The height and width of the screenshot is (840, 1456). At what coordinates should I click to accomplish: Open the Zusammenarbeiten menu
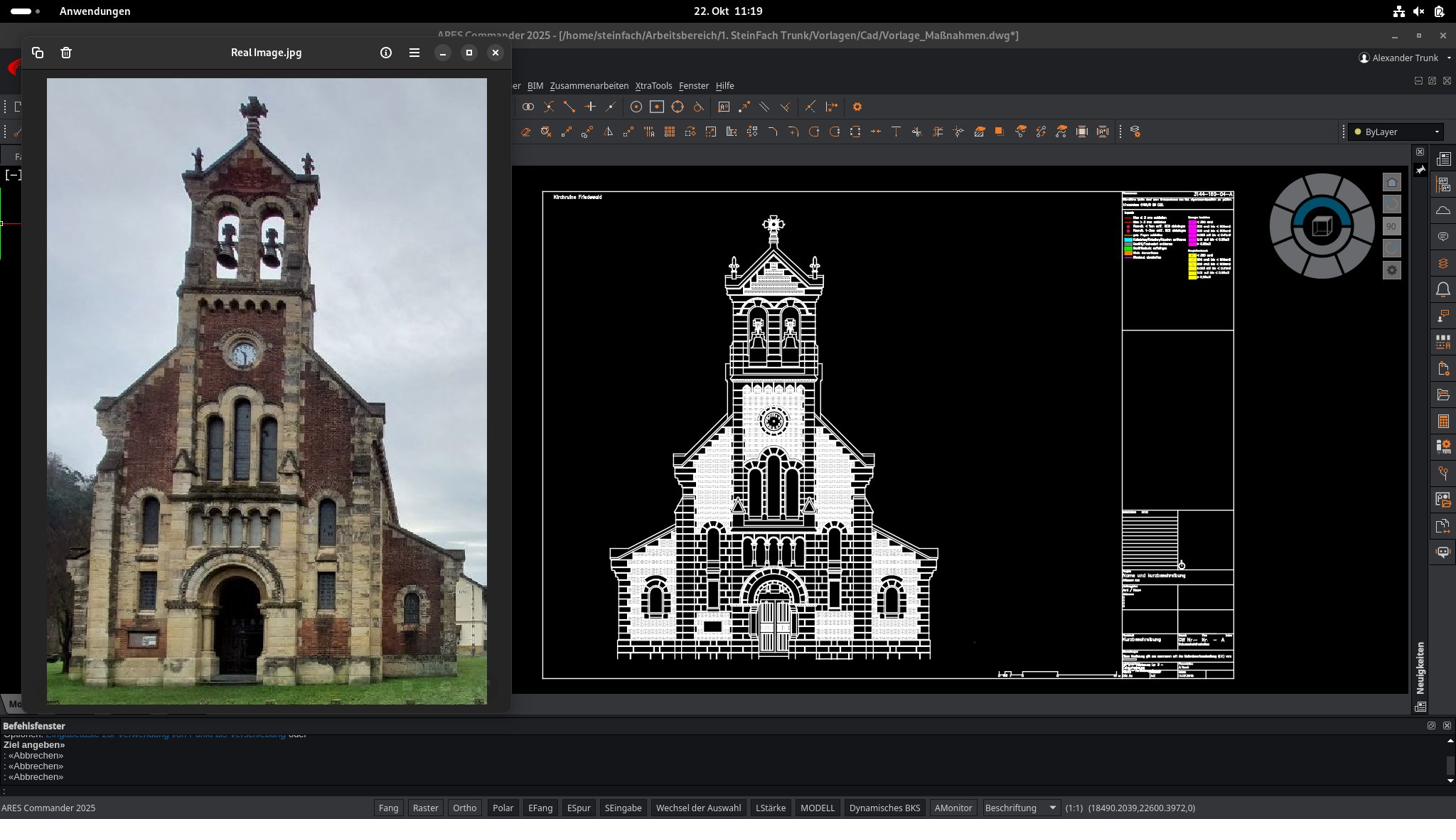coord(589,86)
